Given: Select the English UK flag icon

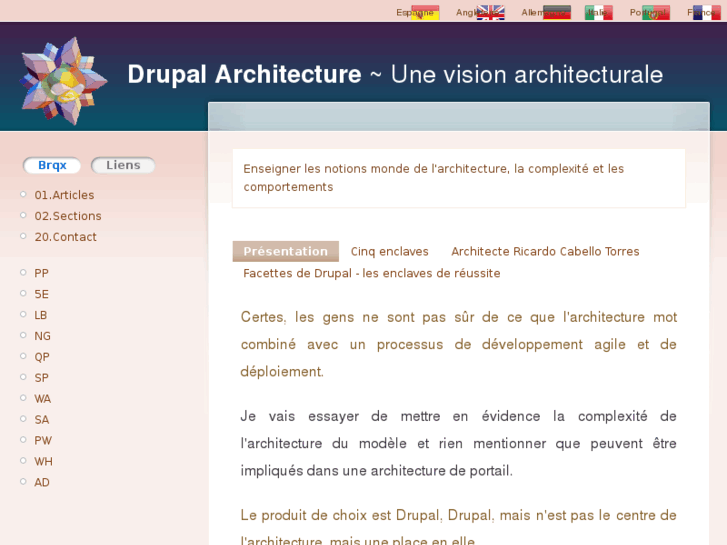Looking at the screenshot, I should 491,13.
